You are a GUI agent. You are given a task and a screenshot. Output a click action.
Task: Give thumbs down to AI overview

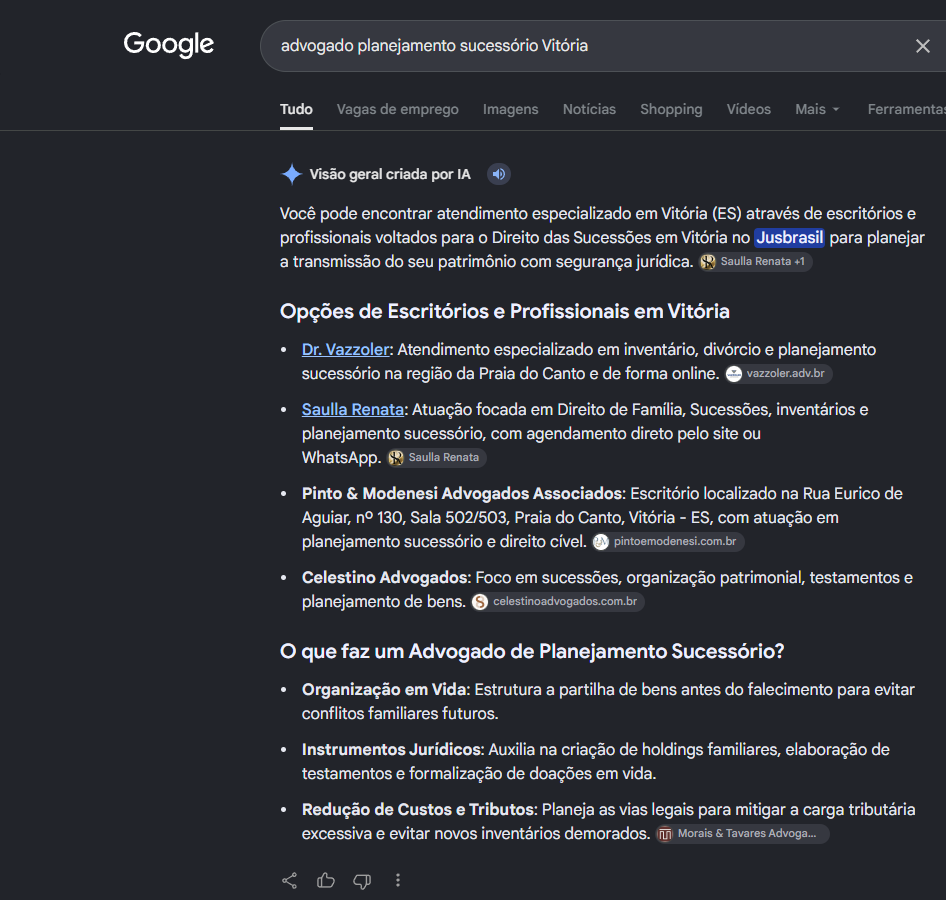click(362, 881)
